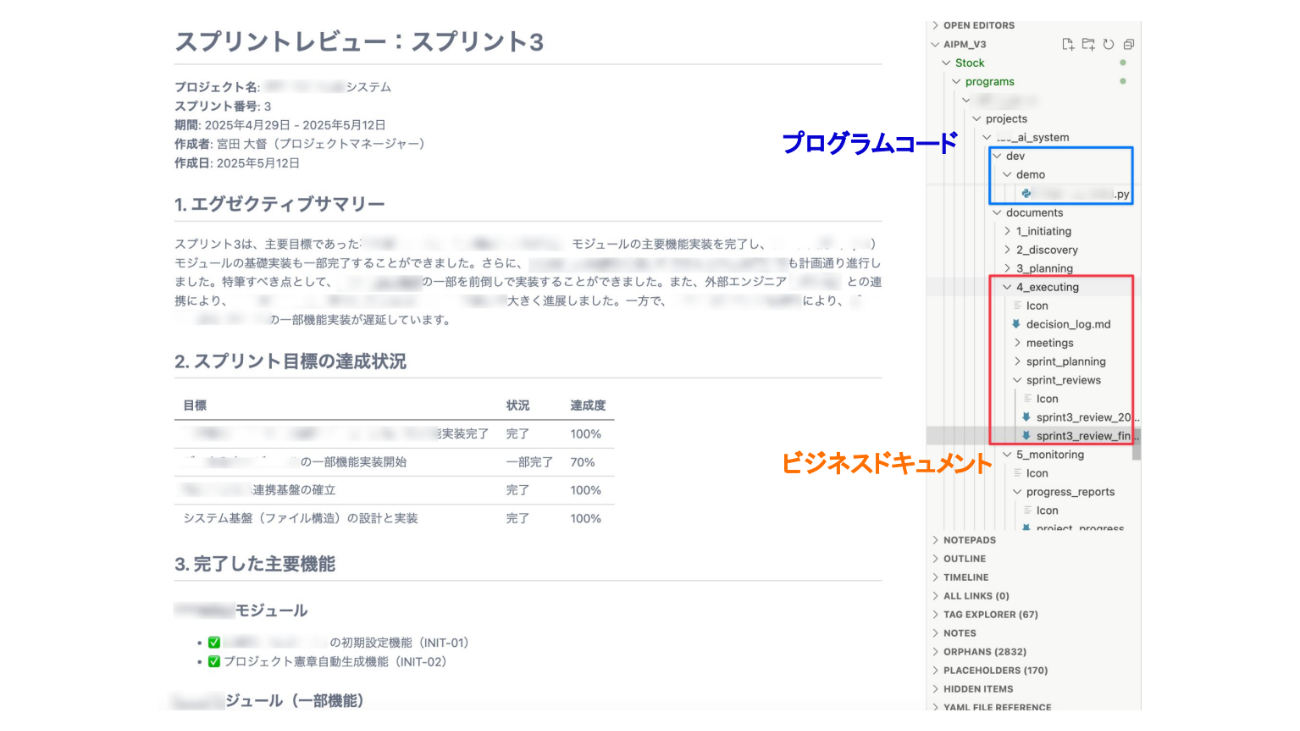Expand the OPEN EDITORS section
The width and height of the screenshot is (1300, 731).
tap(978, 25)
